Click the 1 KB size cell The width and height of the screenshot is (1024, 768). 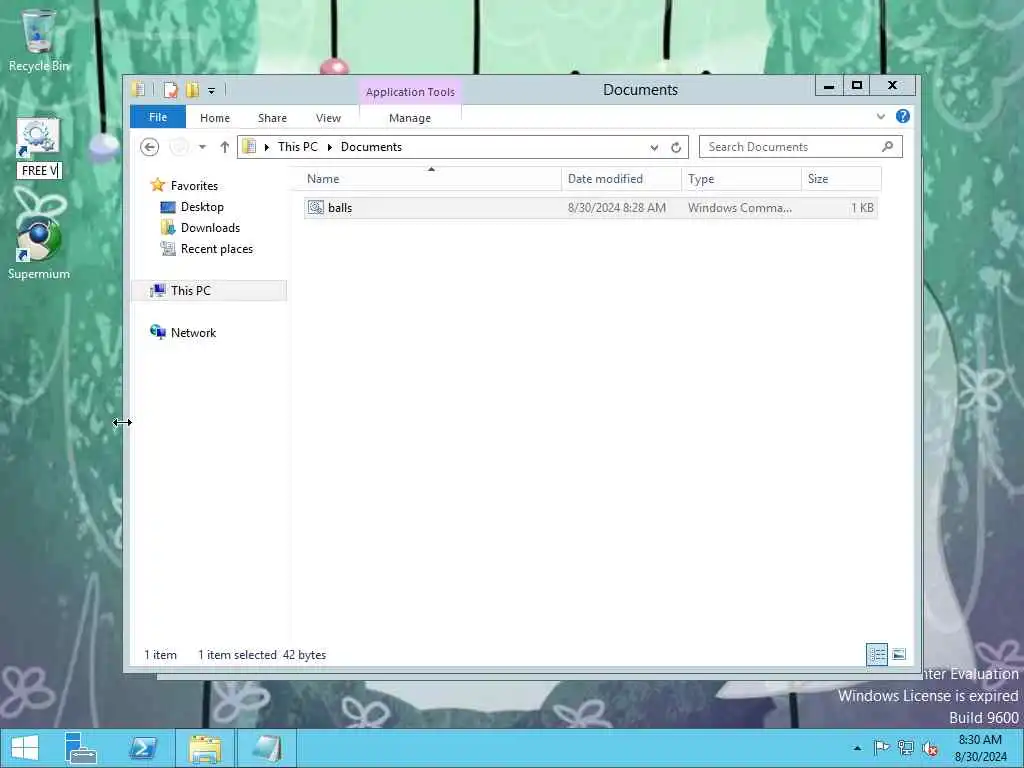click(862, 208)
